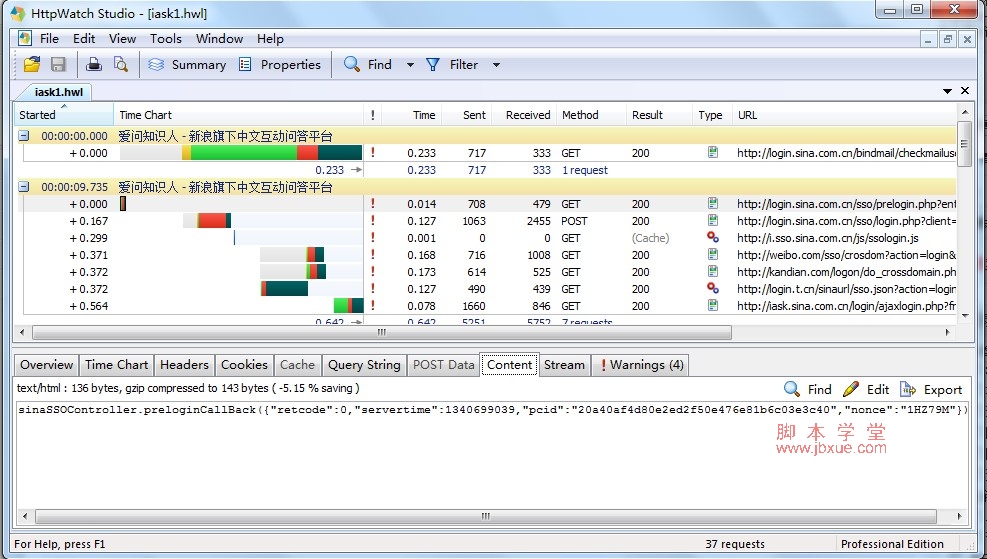Switch to the Content tab
Screen dimensions: 987x559
pyautogui.click(x=509, y=364)
